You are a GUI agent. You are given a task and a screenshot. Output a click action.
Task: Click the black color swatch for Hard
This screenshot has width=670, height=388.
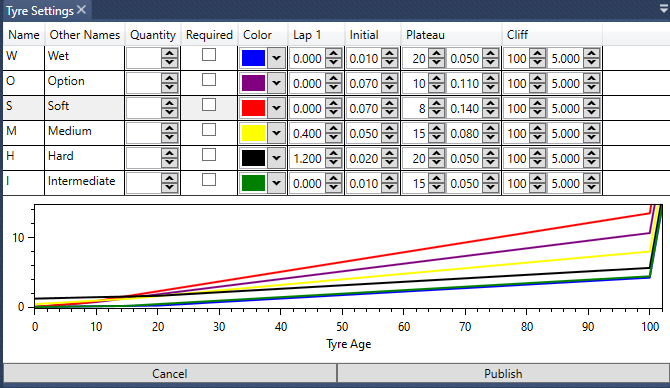coord(253,158)
